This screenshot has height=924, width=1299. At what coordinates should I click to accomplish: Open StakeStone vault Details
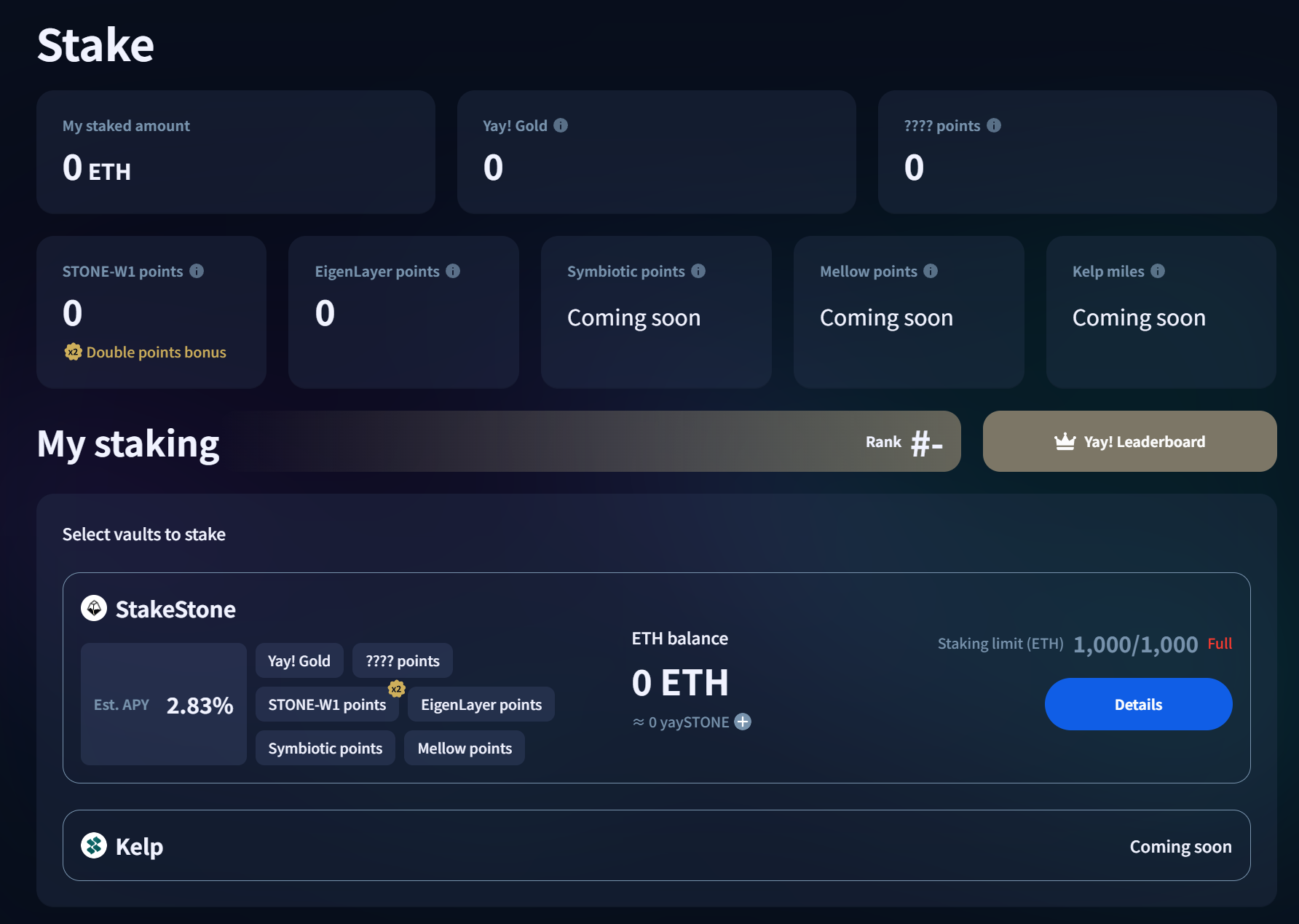click(x=1138, y=704)
